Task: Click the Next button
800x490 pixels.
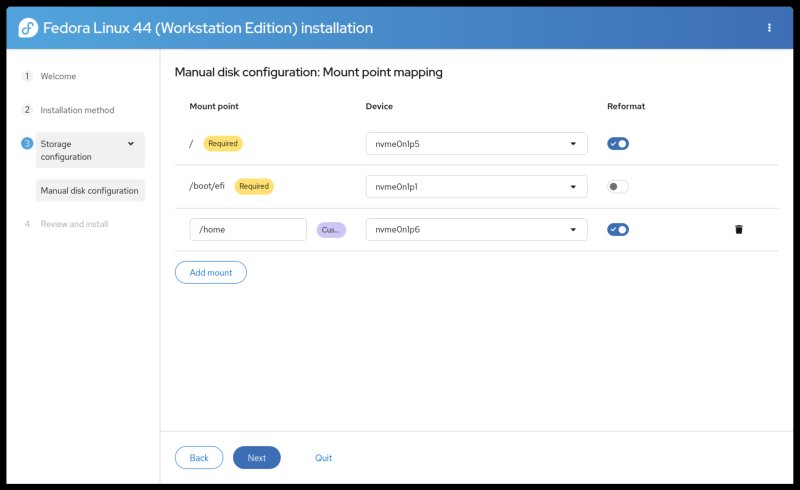Action: pyautogui.click(x=257, y=457)
